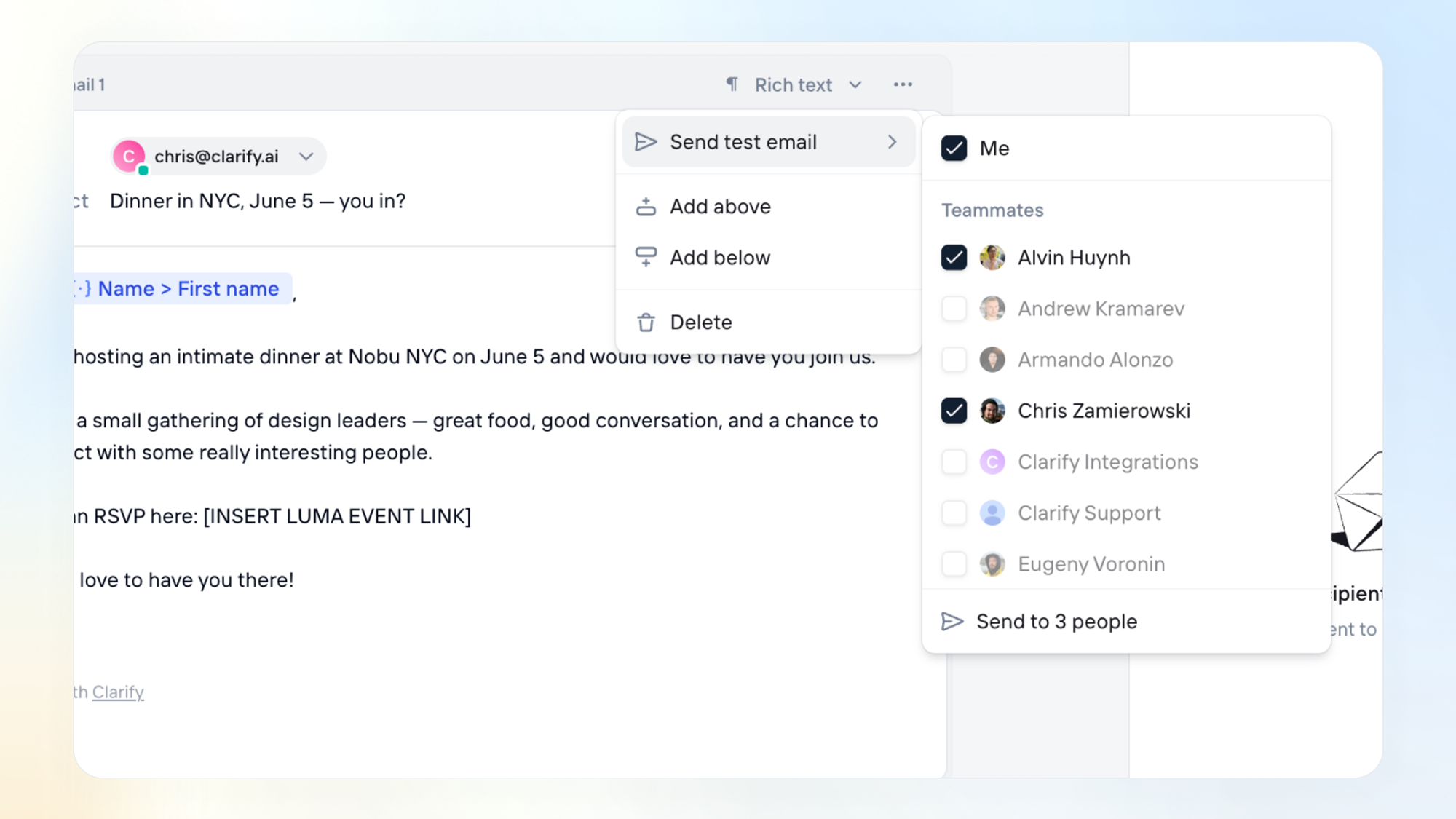The image size is (1456, 819).
Task: Click the paper plane icon beside Send test email
Action: [646, 142]
